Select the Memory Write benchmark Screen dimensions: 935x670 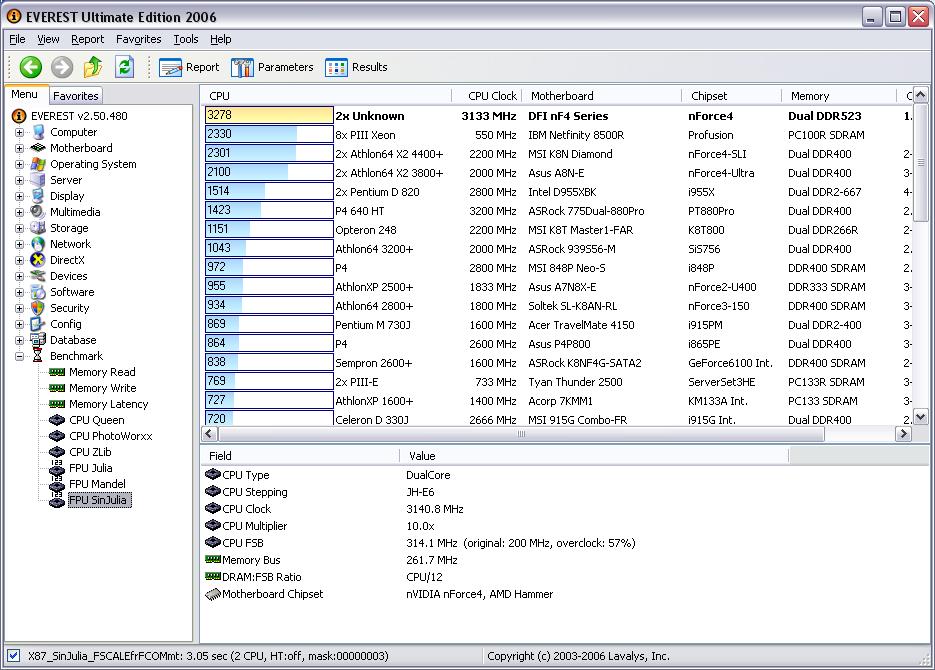pos(103,388)
